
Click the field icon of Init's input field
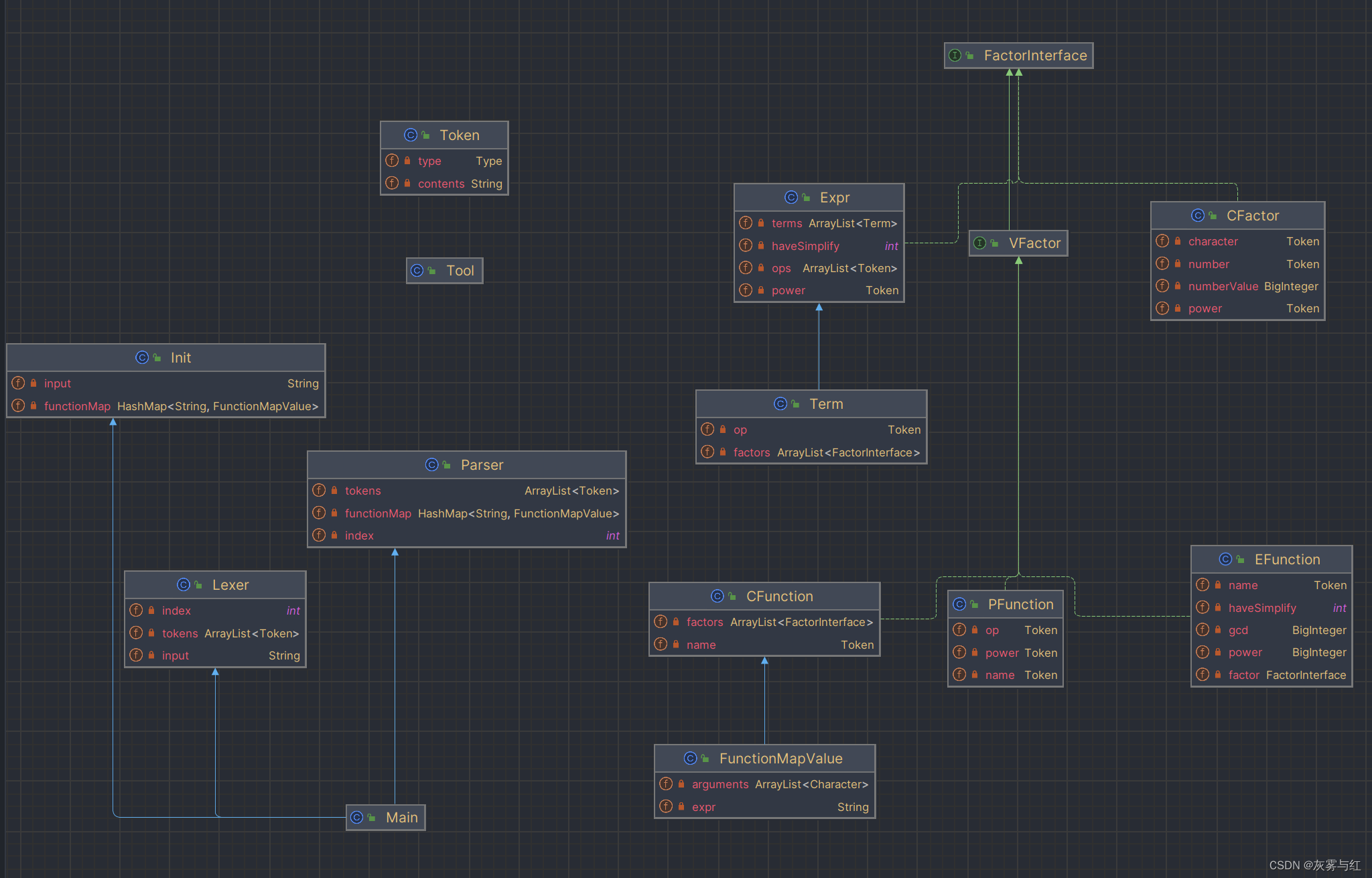(18, 383)
